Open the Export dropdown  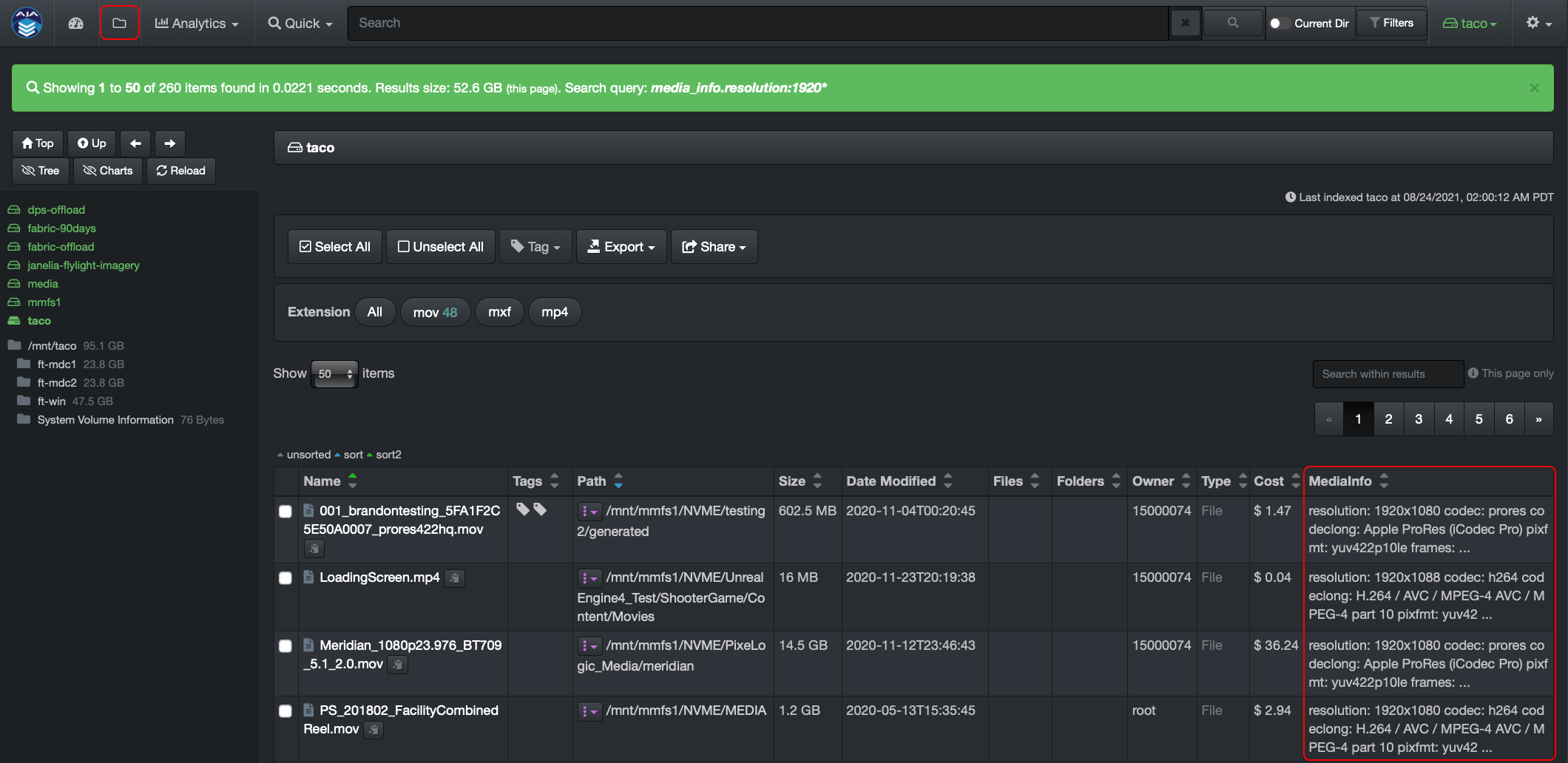point(621,246)
